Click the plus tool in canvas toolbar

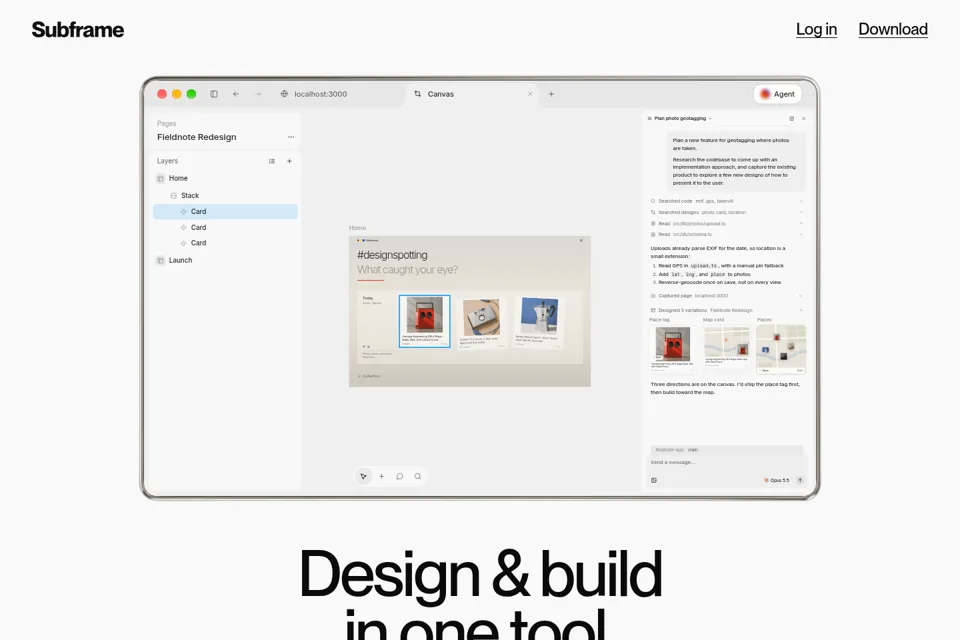click(381, 476)
